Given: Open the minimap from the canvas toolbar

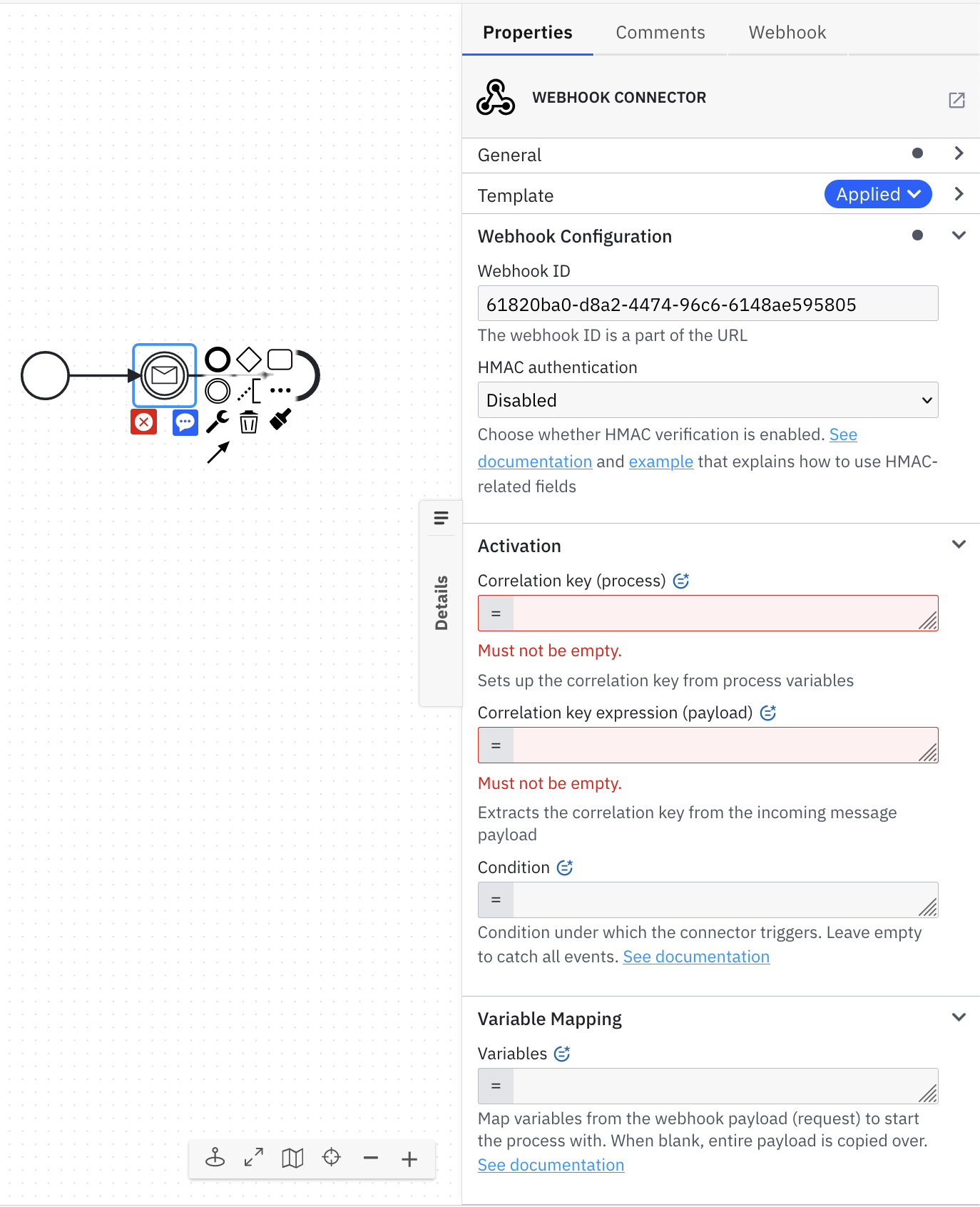Looking at the screenshot, I should tap(292, 1158).
